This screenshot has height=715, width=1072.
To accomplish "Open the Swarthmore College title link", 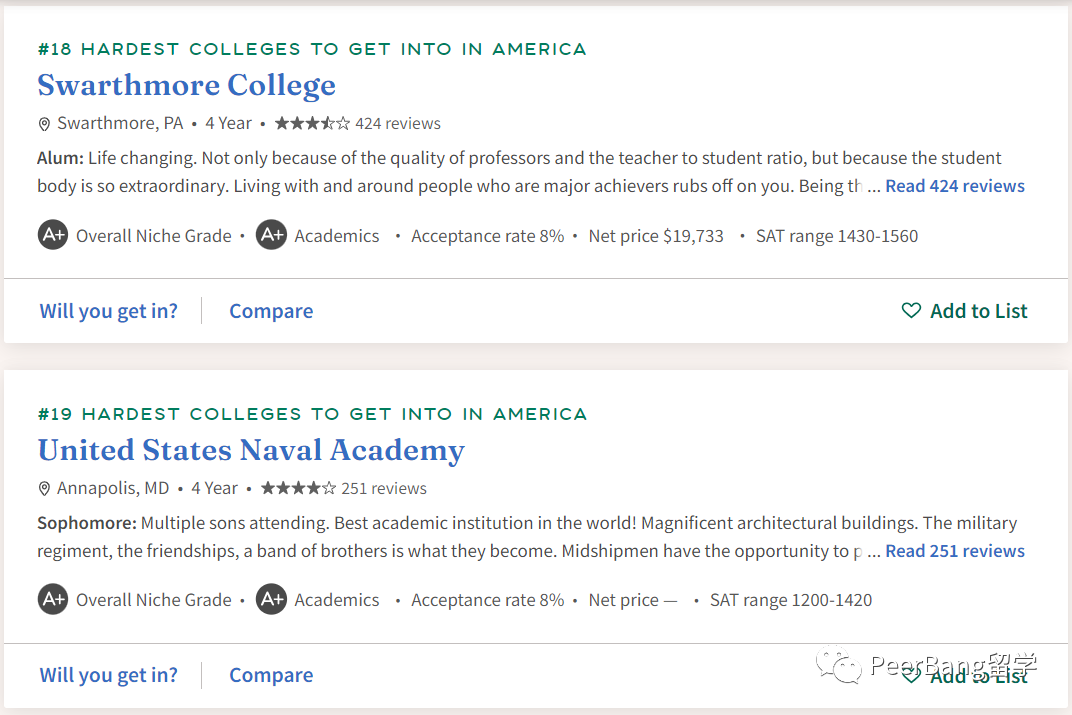I will coord(186,85).
